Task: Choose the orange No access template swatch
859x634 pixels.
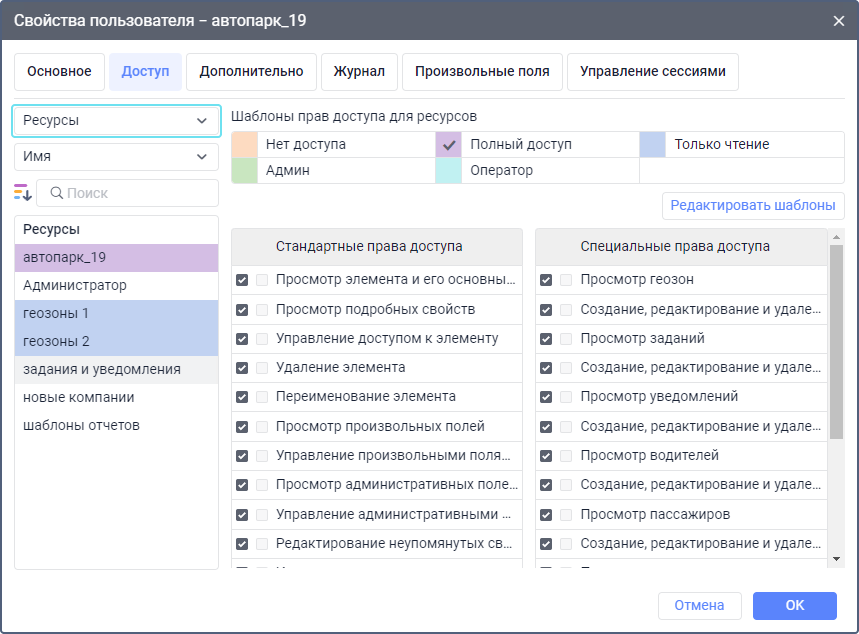Action: pyautogui.click(x=245, y=144)
